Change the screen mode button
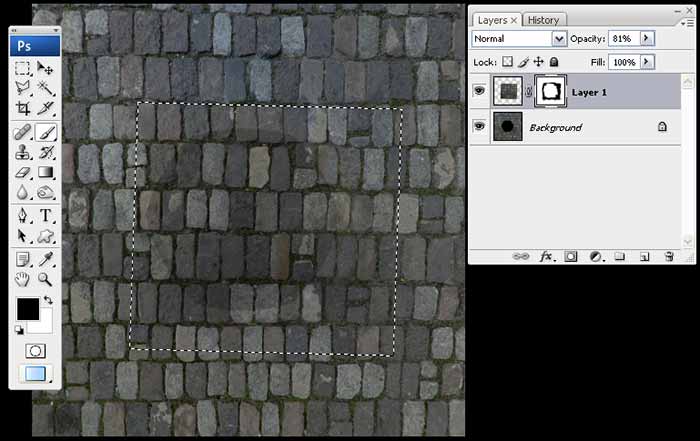The width and height of the screenshot is (700, 441). tap(35, 374)
